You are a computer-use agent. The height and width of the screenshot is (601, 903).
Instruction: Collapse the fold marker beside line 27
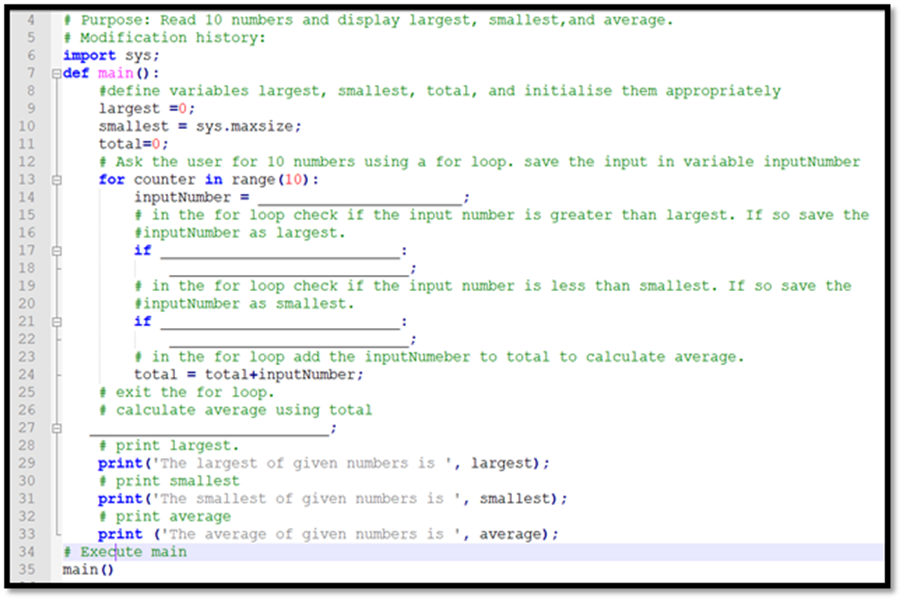coord(55,427)
